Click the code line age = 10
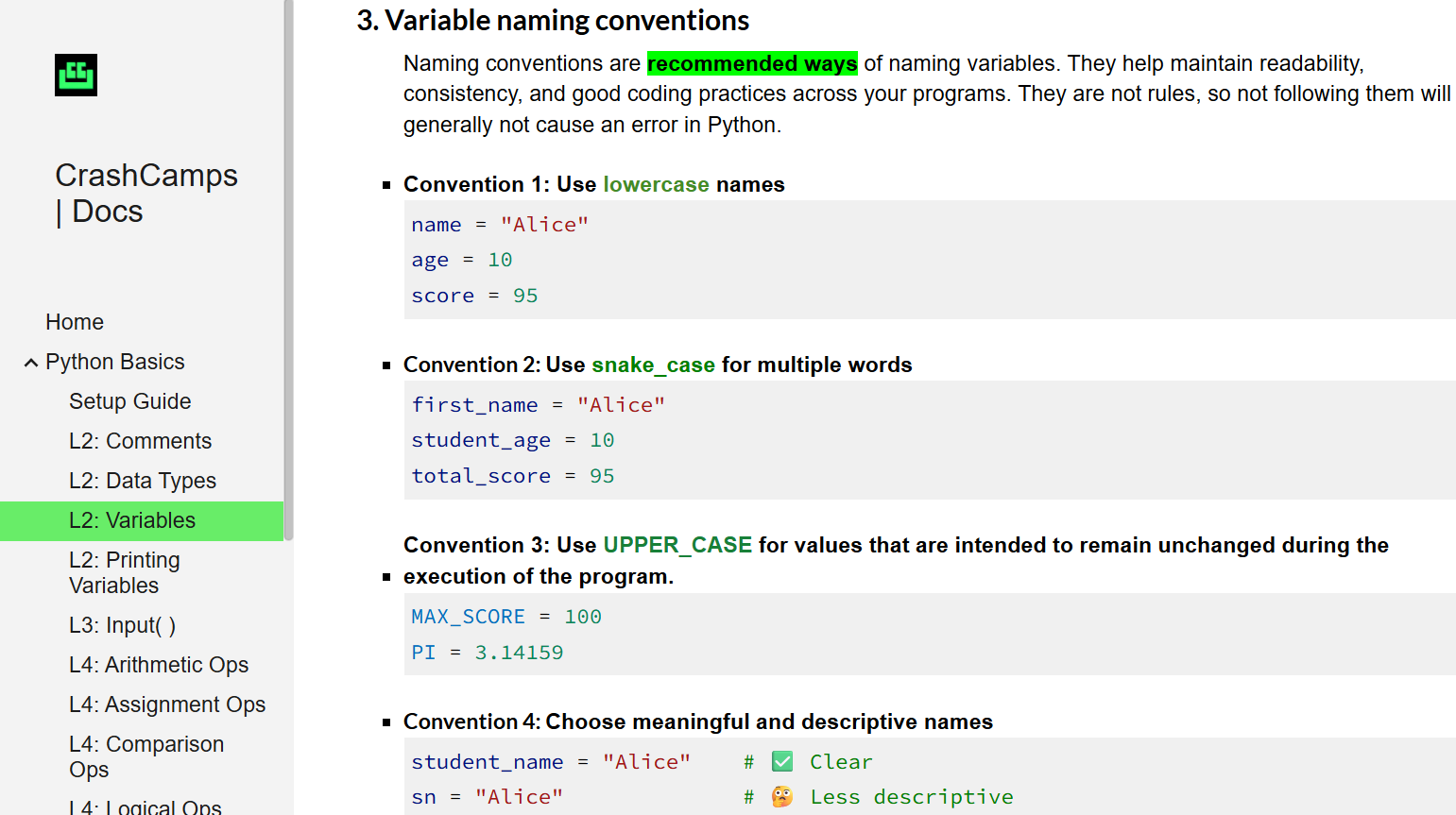This screenshot has height=815, width=1456. [x=462, y=260]
